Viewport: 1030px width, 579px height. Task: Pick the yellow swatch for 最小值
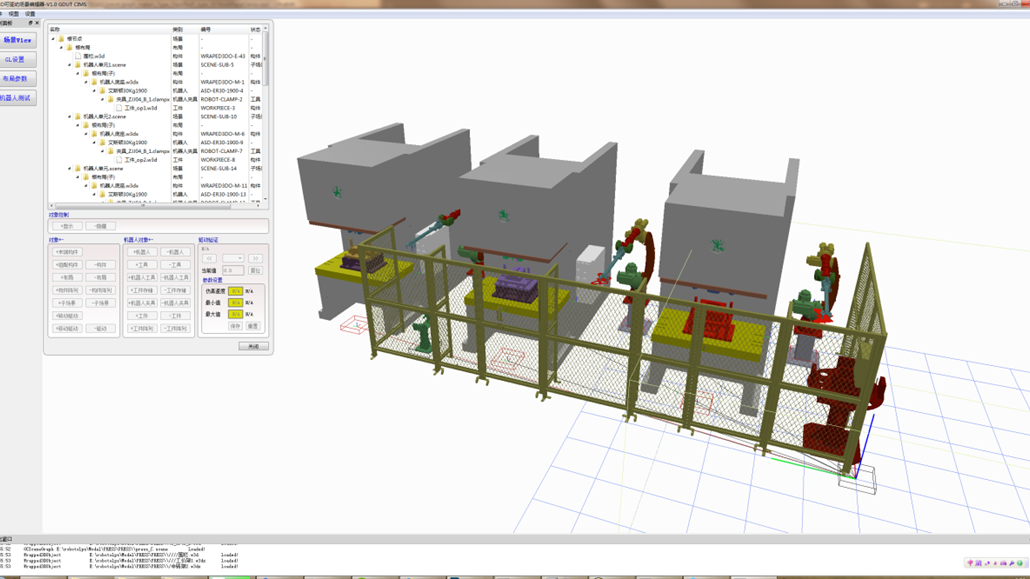click(235, 303)
